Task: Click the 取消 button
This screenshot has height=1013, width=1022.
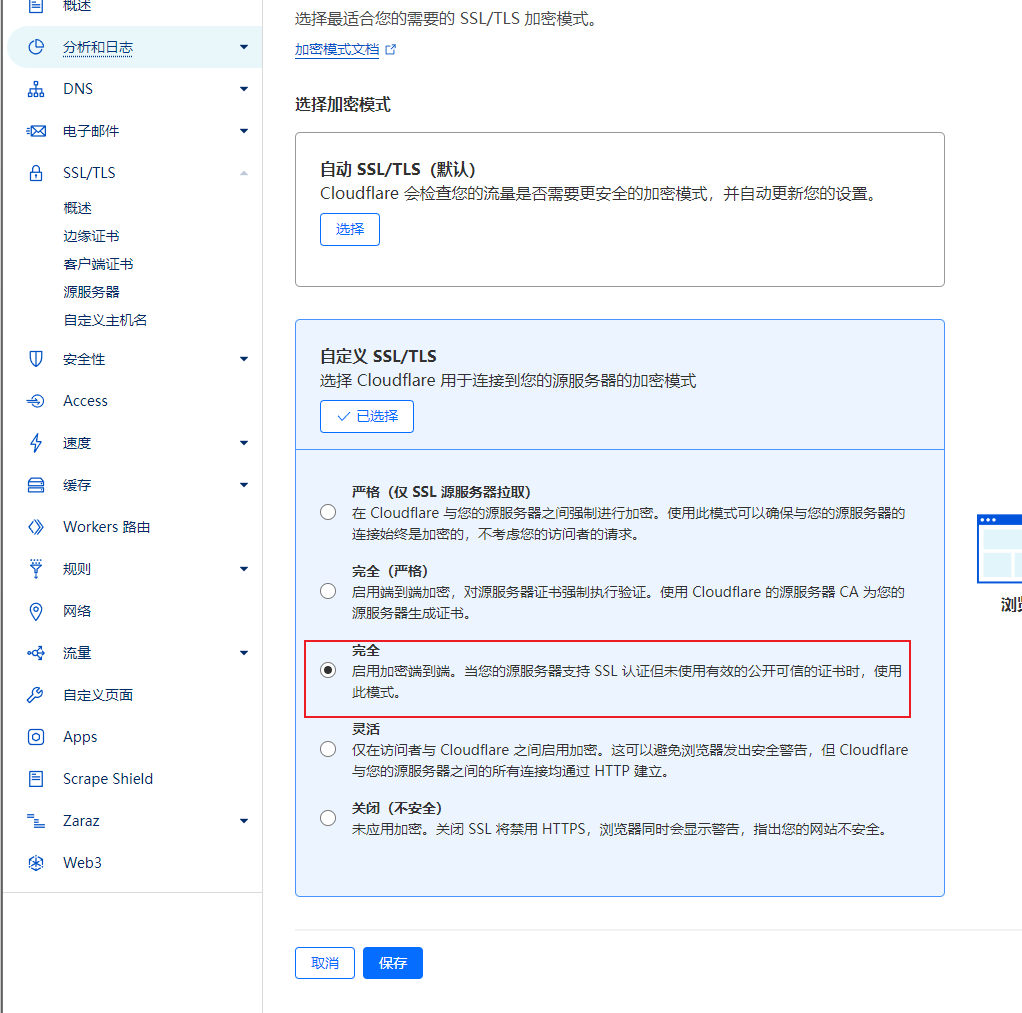Action: 325,963
